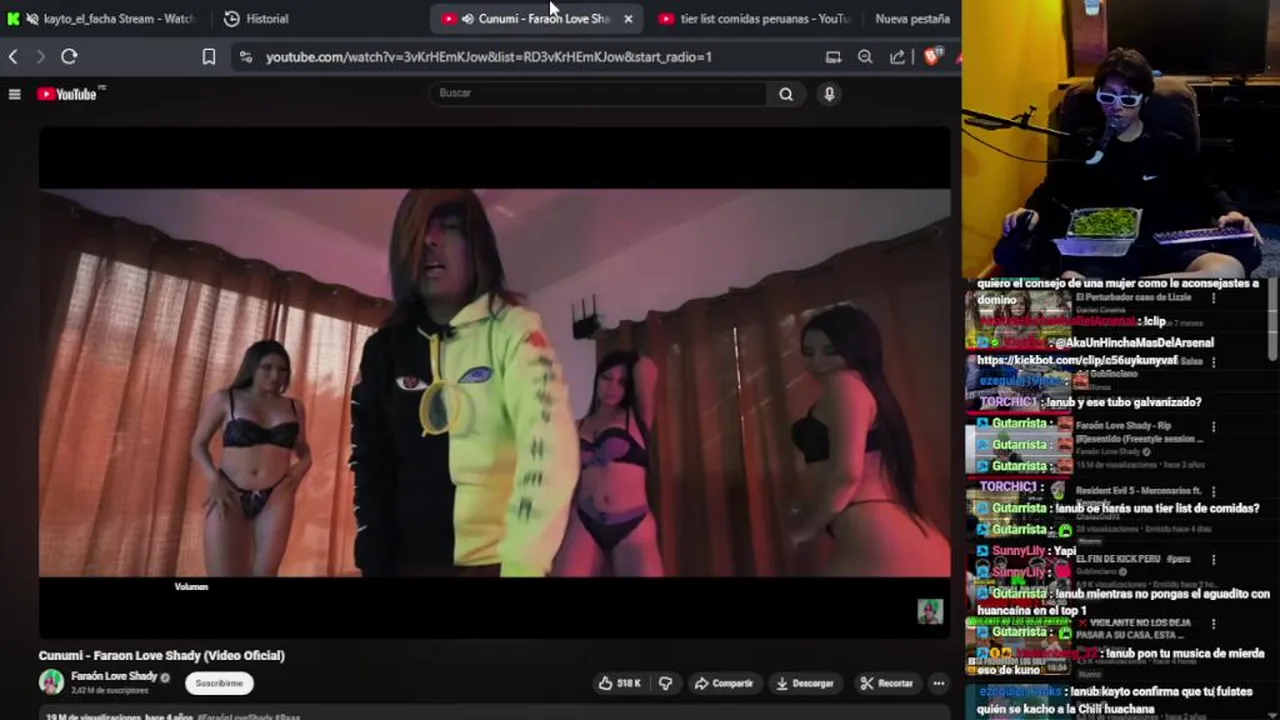Open the YouTube hamburger guide menu
This screenshot has width=1280, height=720.
[x=15, y=94]
